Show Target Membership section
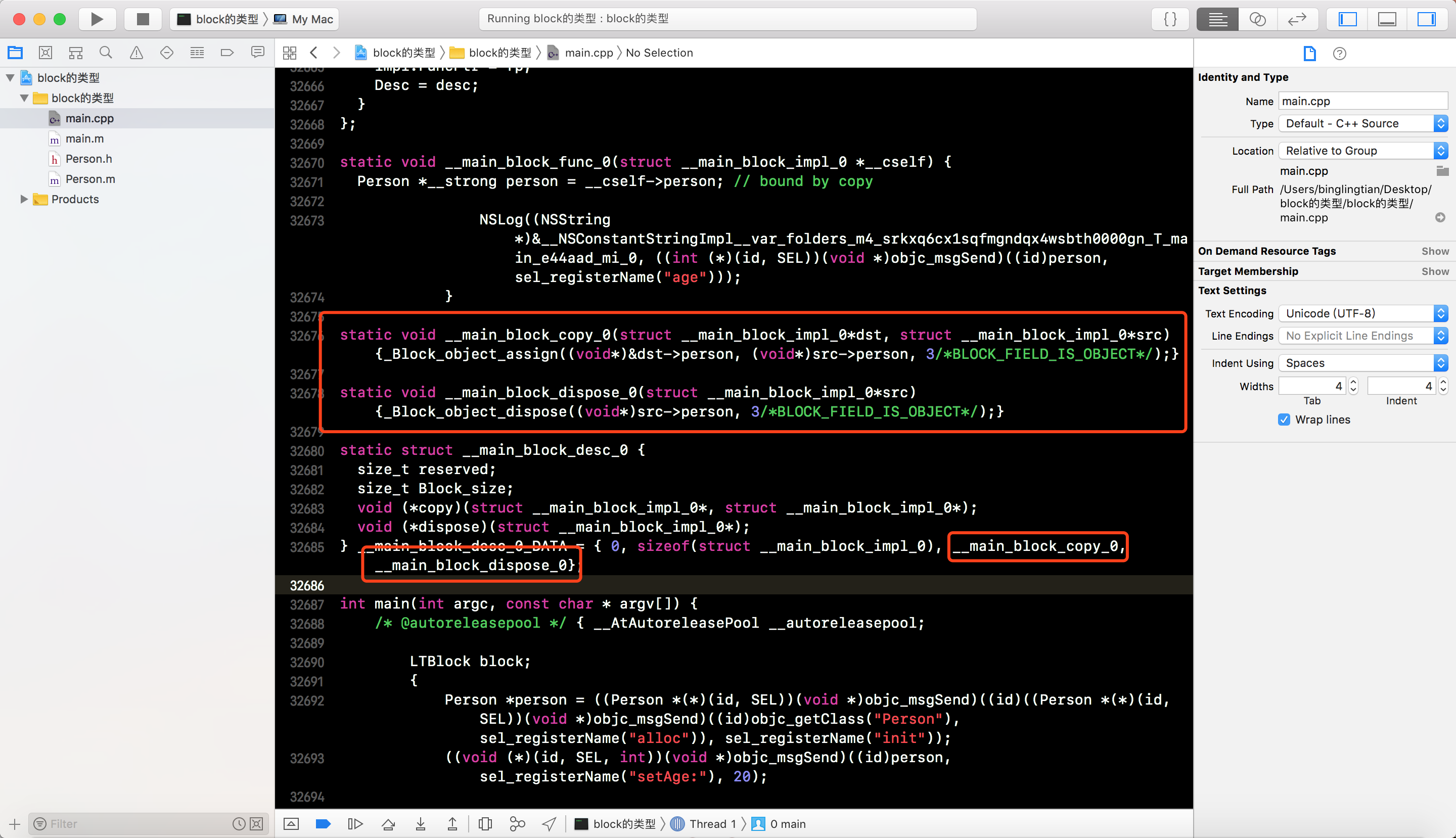This screenshot has height=838, width=1456. tap(1434, 271)
